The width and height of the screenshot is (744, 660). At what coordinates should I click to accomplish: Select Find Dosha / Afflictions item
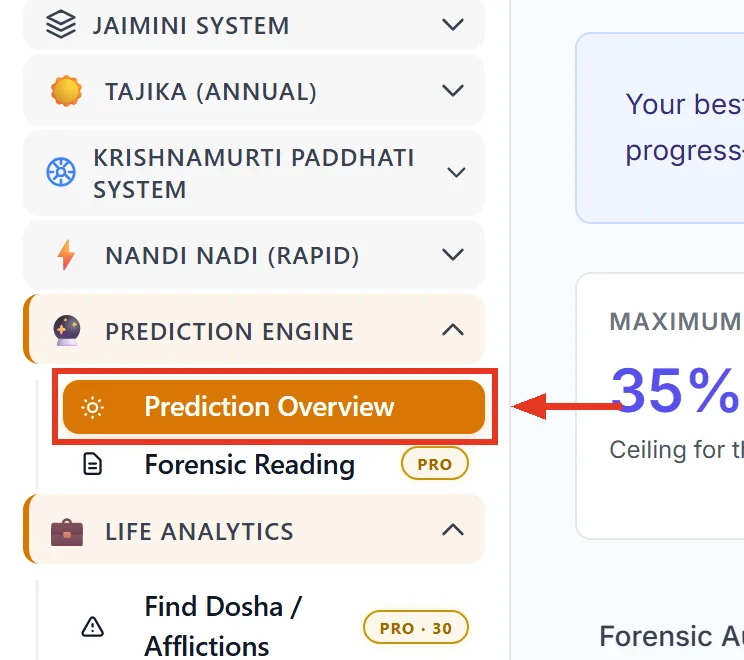point(223,627)
